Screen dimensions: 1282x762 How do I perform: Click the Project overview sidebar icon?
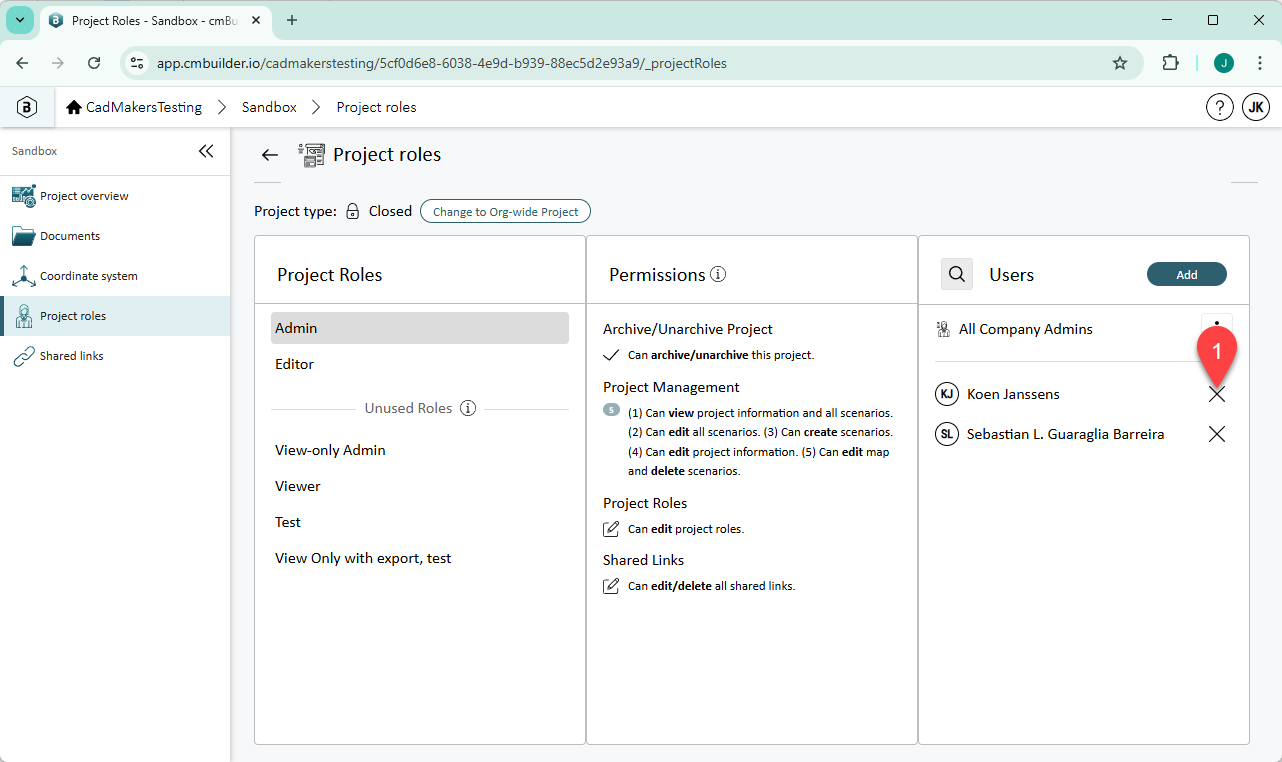pyautogui.click(x=23, y=196)
